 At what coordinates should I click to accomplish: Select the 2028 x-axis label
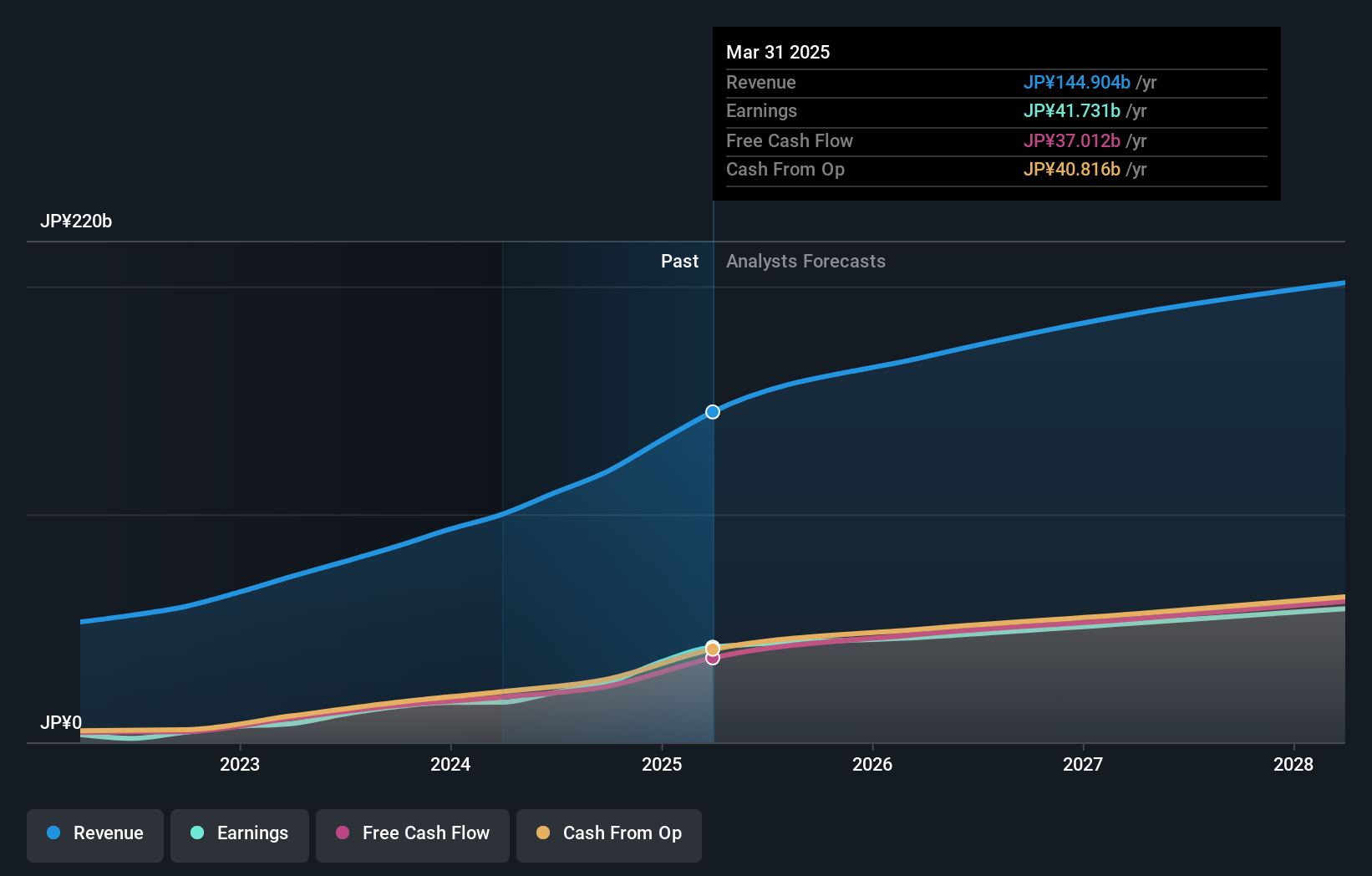click(x=1293, y=764)
